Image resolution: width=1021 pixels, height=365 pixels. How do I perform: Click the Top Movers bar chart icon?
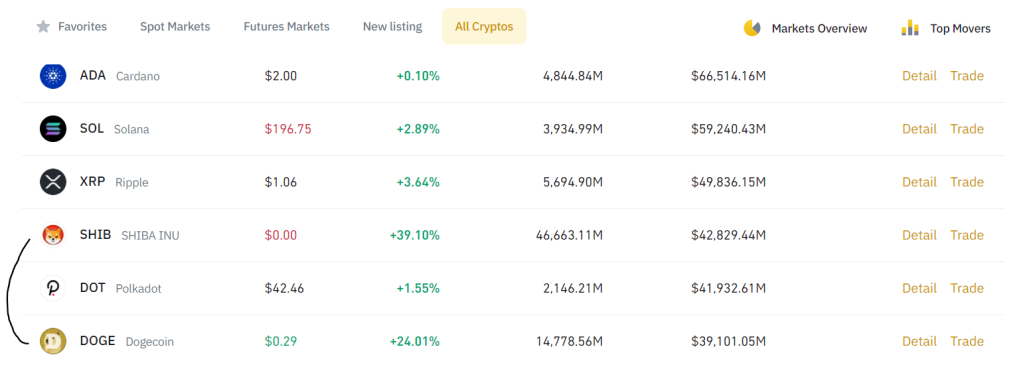pos(910,28)
